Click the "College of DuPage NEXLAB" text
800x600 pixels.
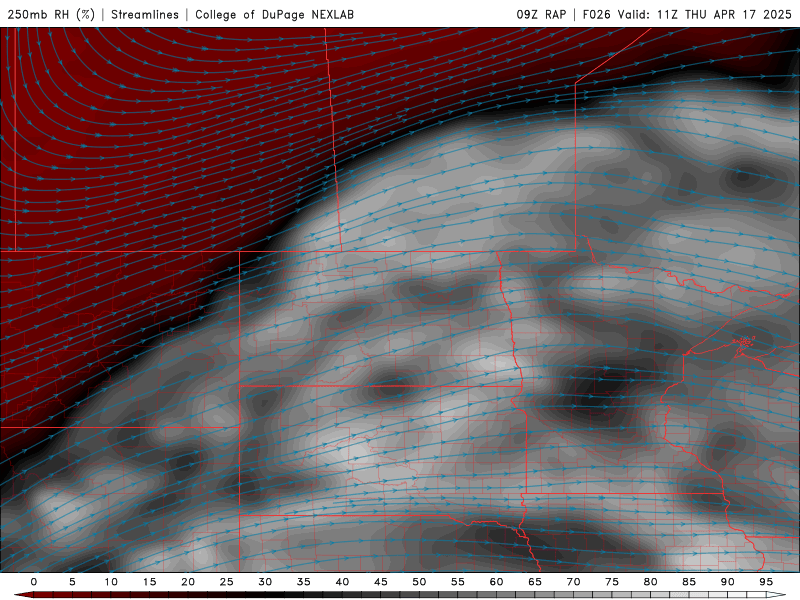coord(274,14)
